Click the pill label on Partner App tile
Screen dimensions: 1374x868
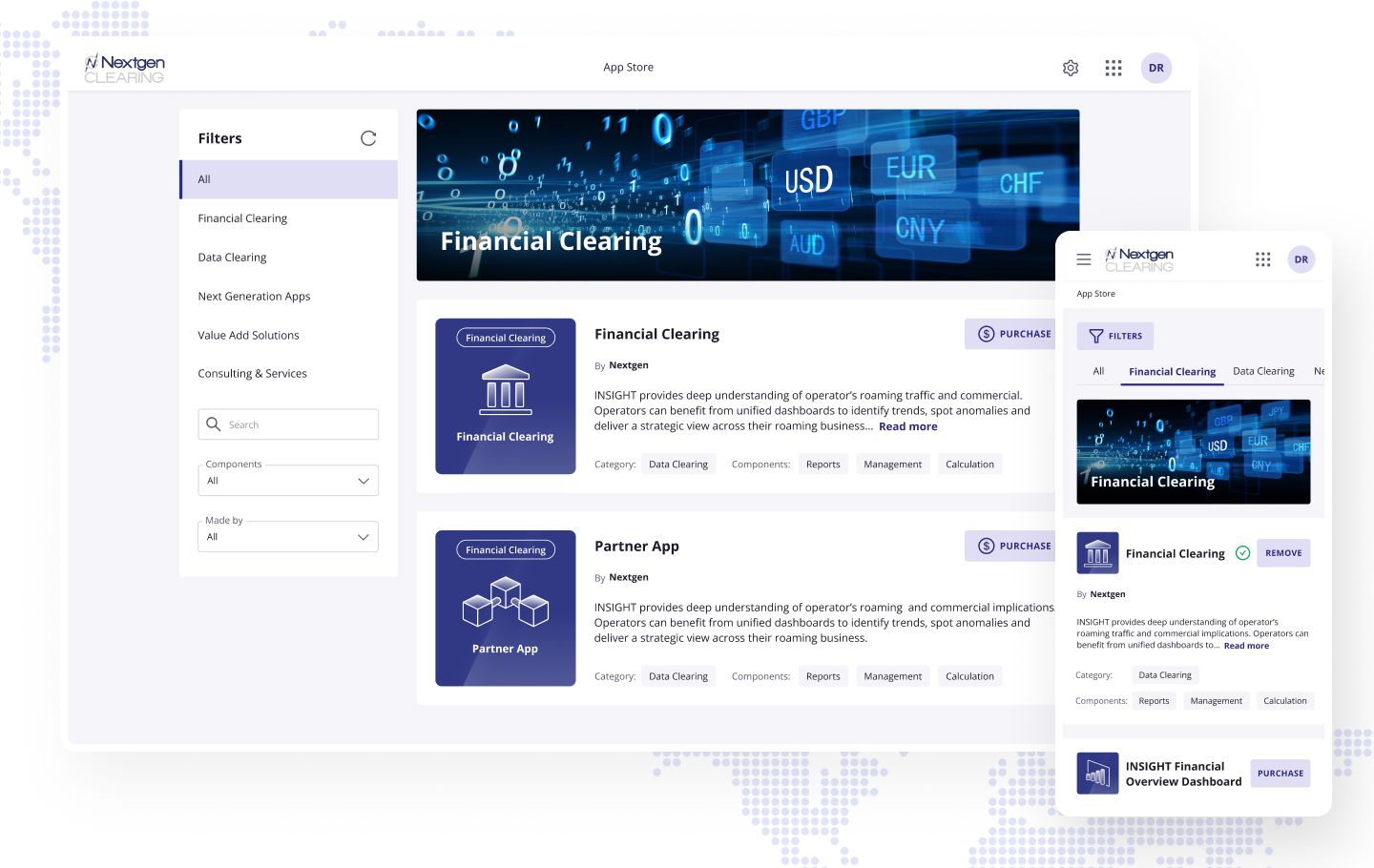(506, 550)
